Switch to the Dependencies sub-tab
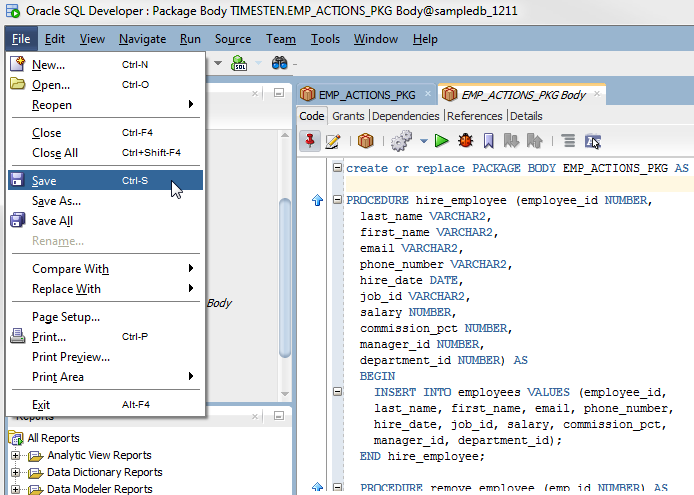Viewport: 694px width, 495px height. click(x=406, y=116)
